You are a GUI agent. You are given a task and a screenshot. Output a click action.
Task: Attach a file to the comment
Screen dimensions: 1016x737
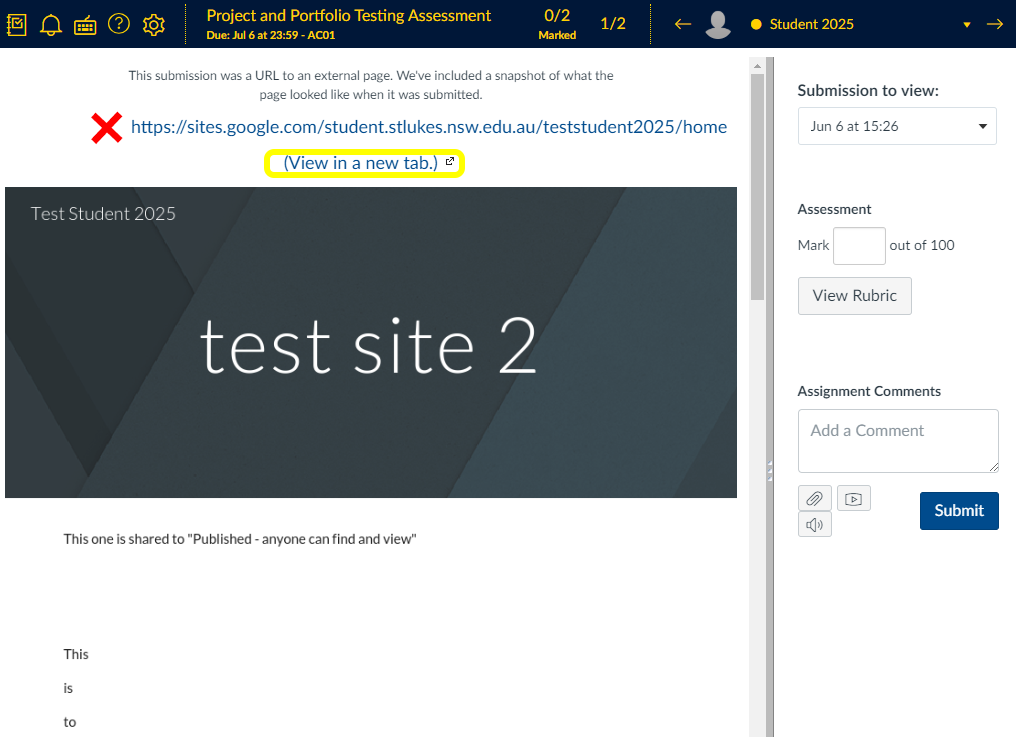pyautogui.click(x=814, y=498)
